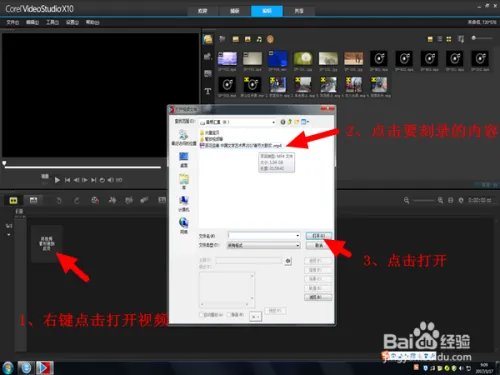Jump to end of the preview clip

pos(94,180)
